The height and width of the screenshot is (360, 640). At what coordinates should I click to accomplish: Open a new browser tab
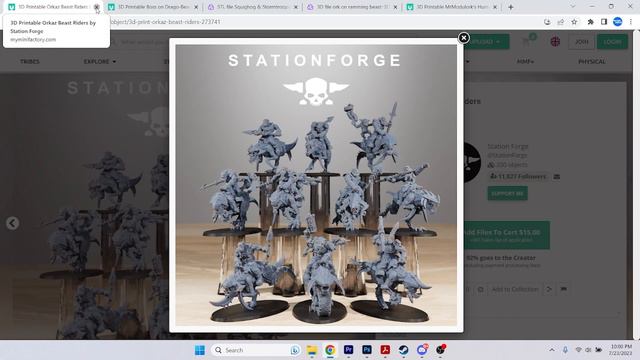point(511,7)
